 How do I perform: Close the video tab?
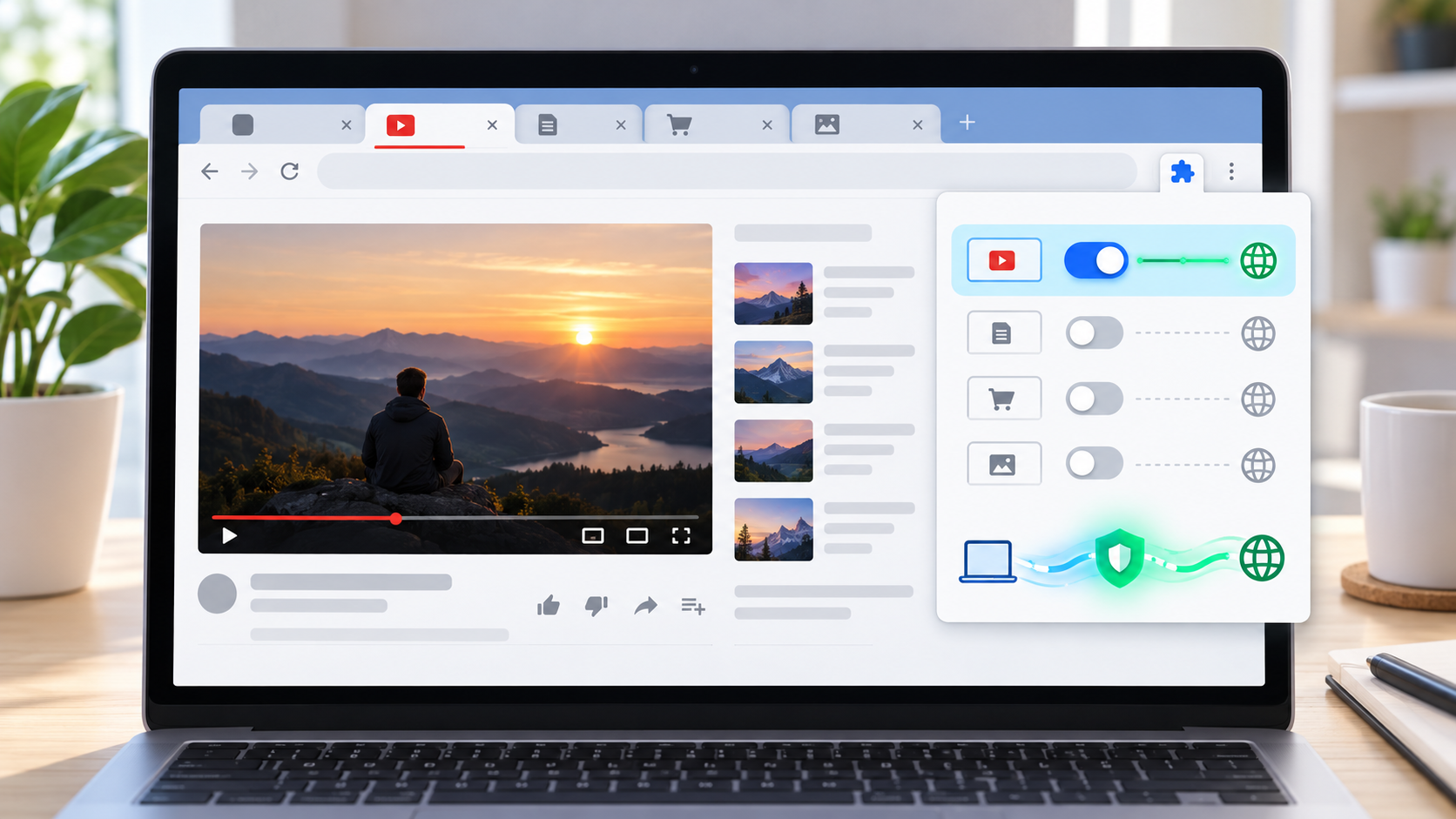click(x=492, y=125)
